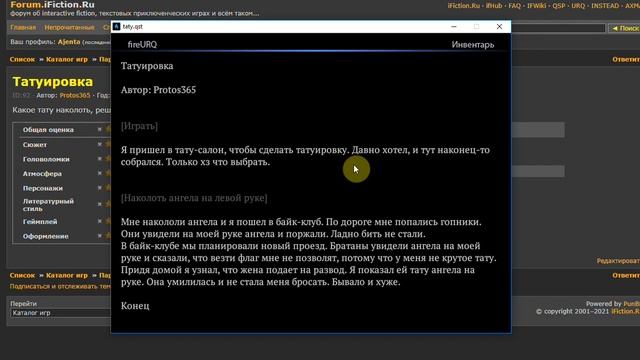
Task: Click the taty.qst app icon in title bar
Action: [116, 27]
